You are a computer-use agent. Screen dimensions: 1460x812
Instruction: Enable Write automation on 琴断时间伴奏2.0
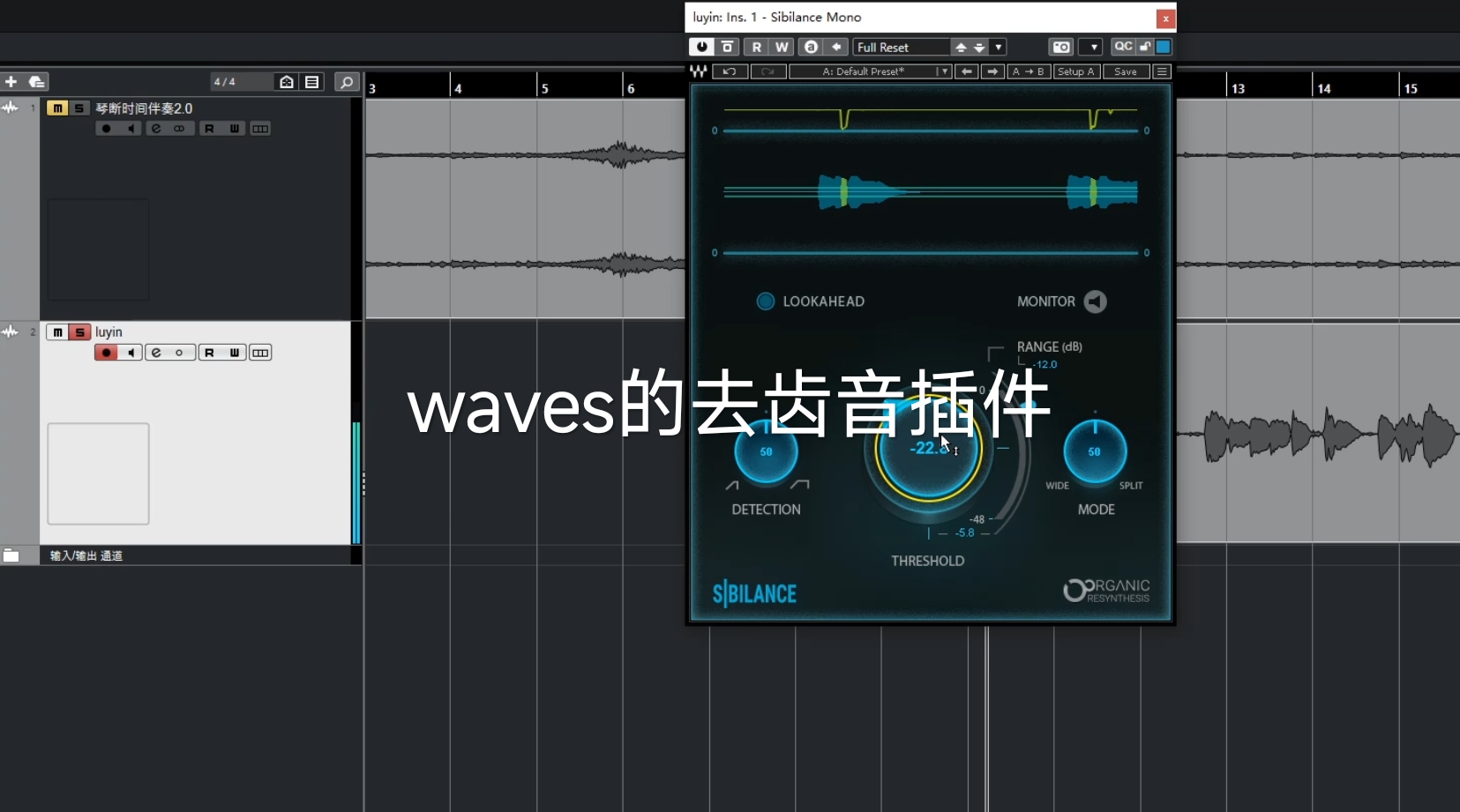click(234, 129)
